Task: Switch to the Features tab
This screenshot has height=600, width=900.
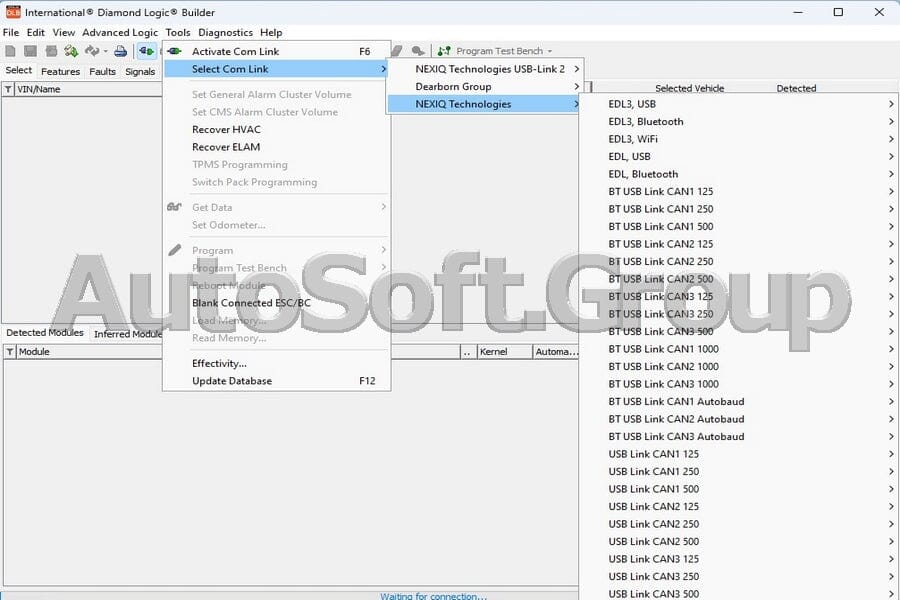Action: [60, 71]
